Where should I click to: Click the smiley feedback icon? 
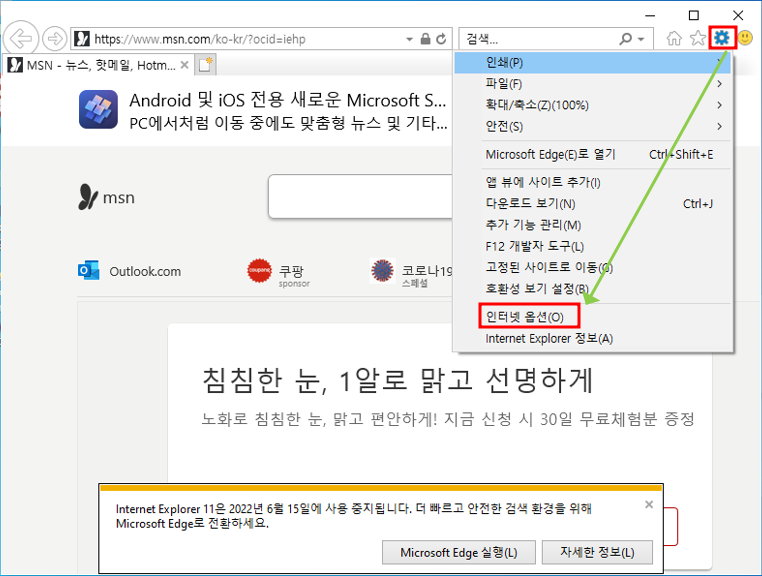pos(745,37)
